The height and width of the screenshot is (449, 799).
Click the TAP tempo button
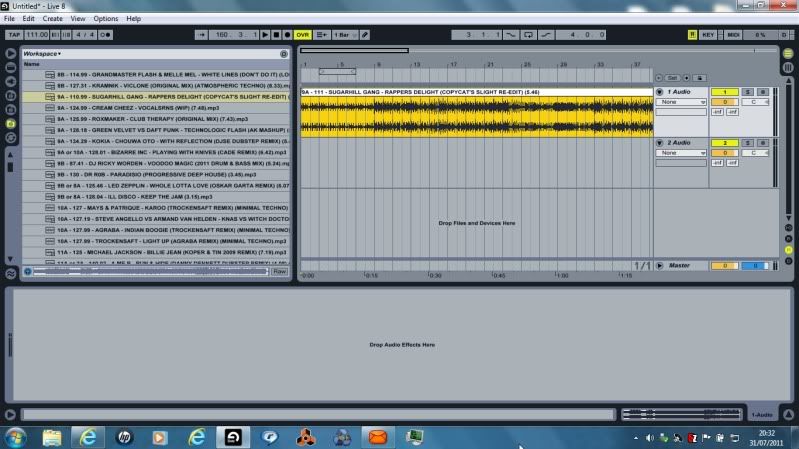[x=13, y=34]
